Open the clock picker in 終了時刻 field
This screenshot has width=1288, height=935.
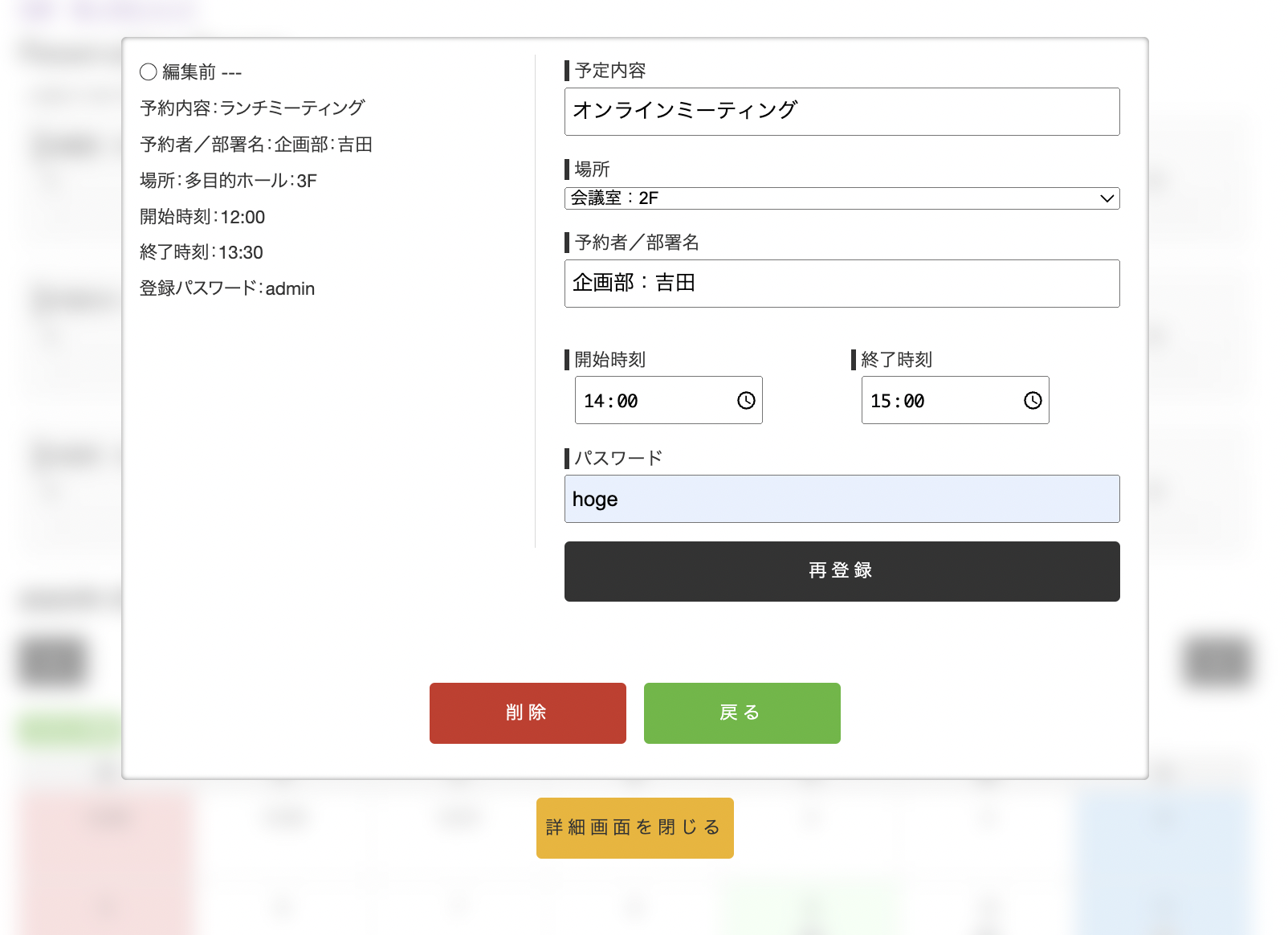pos(1033,400)
